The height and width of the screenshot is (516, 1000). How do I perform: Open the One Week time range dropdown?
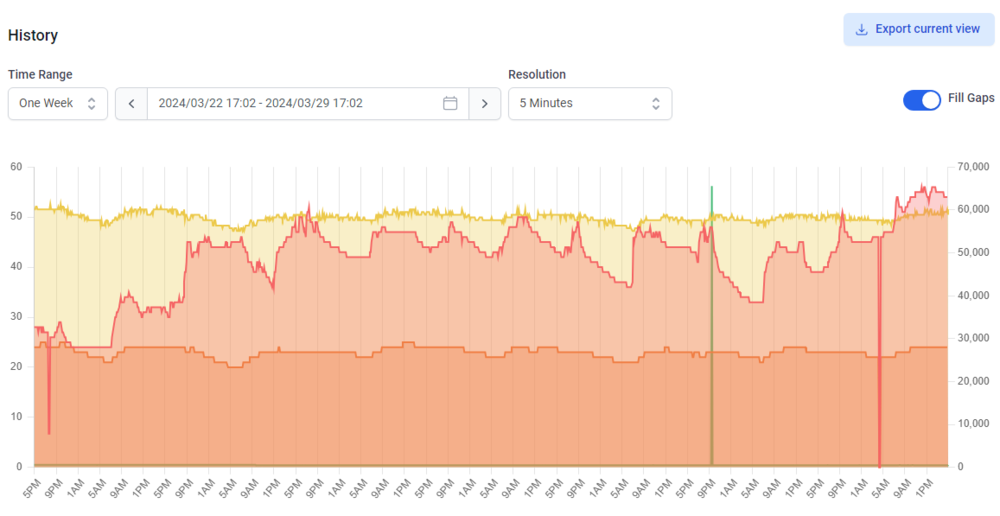(x=57, y=103)
